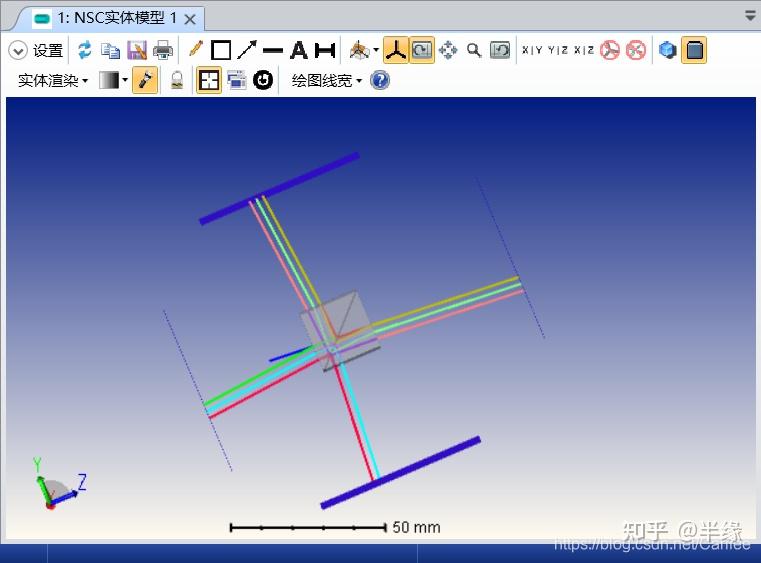Screen dimensions: 761x563
Task: Select the draw rectangle tool
Action: click(221, 50)
